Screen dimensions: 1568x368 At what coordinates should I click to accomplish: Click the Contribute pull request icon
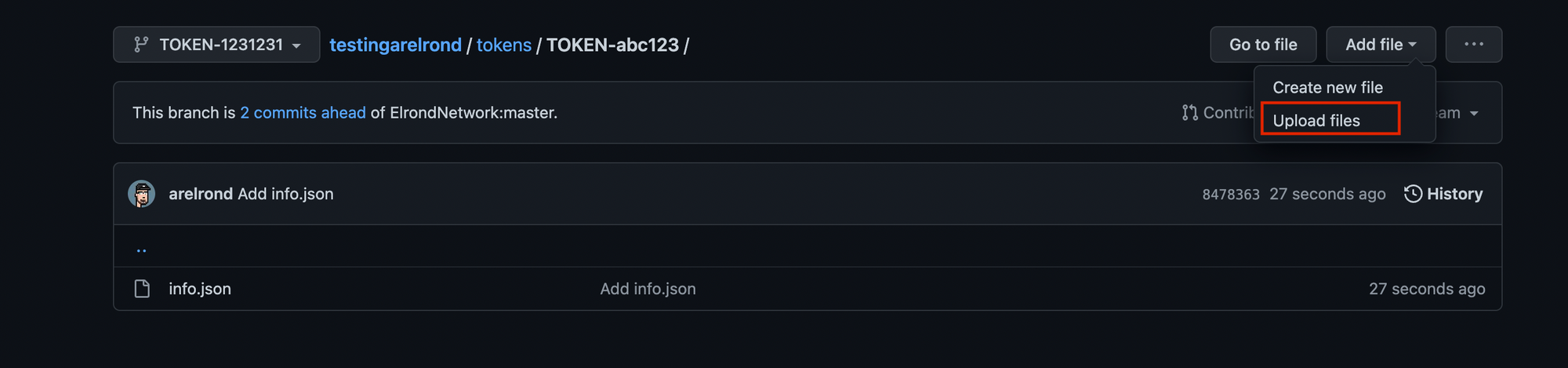(1190, 113)
